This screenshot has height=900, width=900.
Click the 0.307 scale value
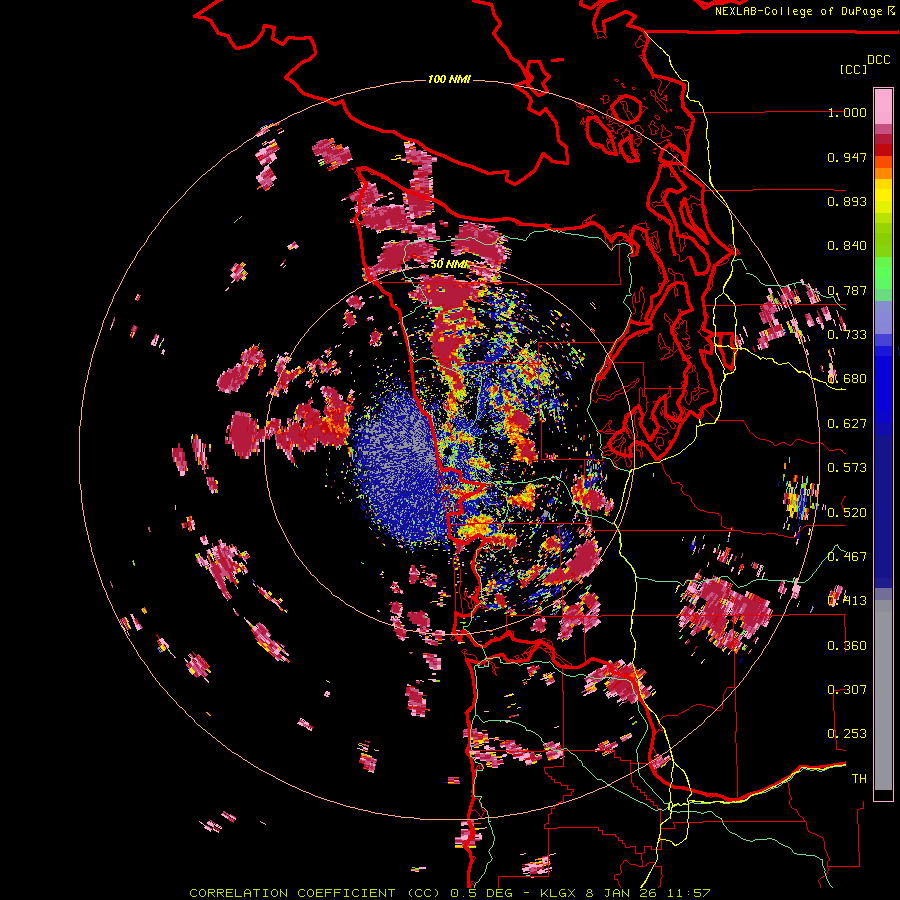click(x=847, y=689)
